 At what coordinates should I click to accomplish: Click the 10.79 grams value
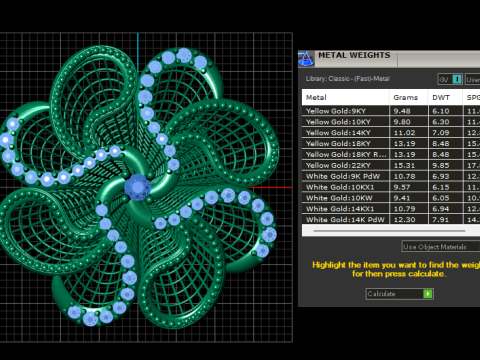pyautogui.click(x=404, y=209)
